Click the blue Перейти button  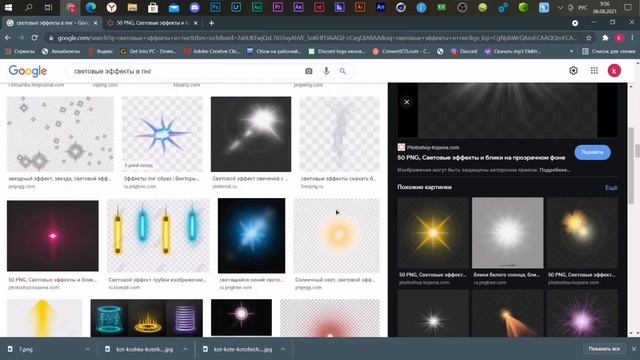click(592, 152)
